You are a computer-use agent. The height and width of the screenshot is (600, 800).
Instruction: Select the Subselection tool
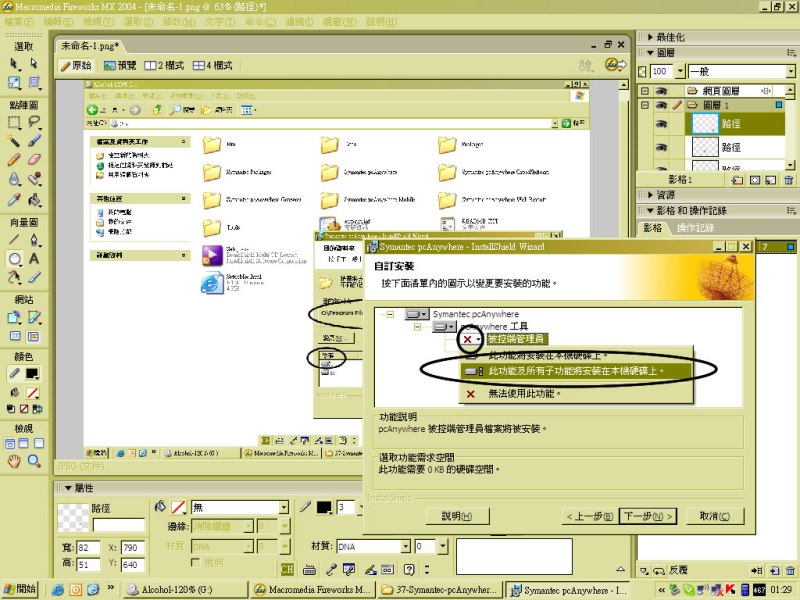click(x=34, y=63)
